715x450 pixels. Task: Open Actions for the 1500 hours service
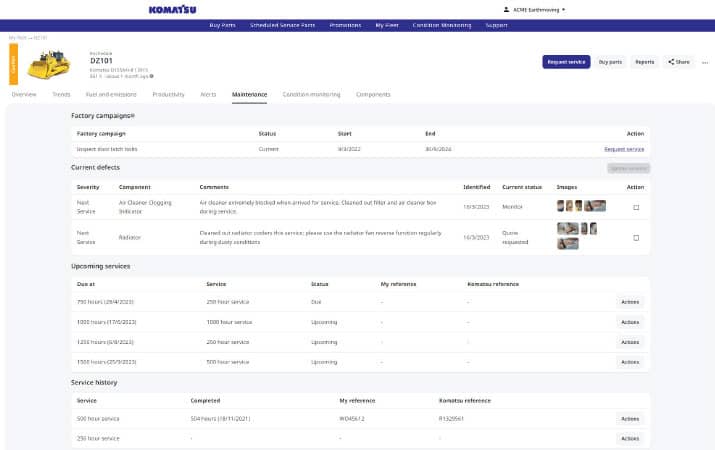pos(629,360)
